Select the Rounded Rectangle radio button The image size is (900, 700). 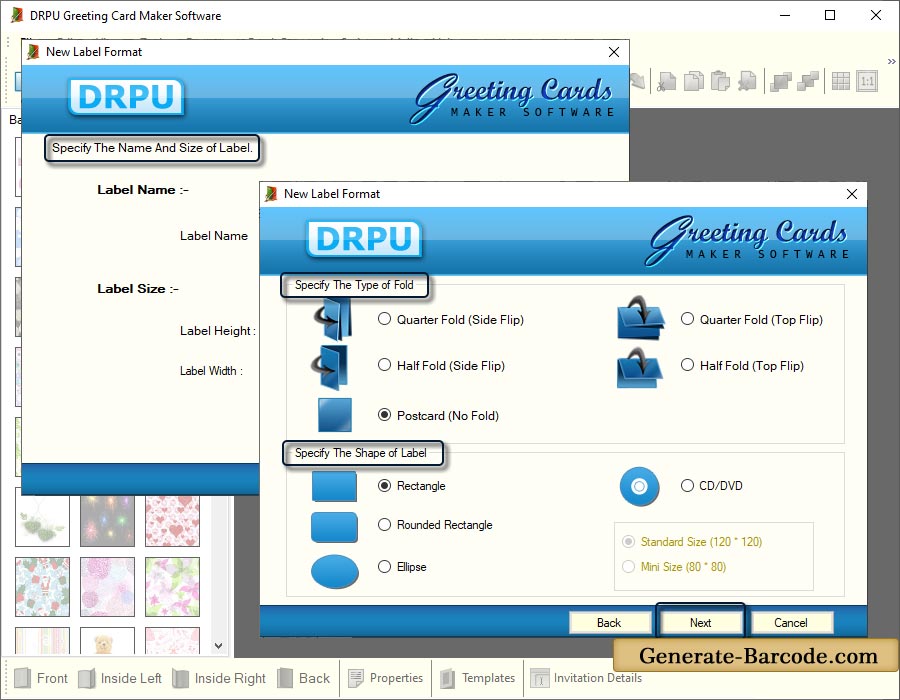point(385,524)
